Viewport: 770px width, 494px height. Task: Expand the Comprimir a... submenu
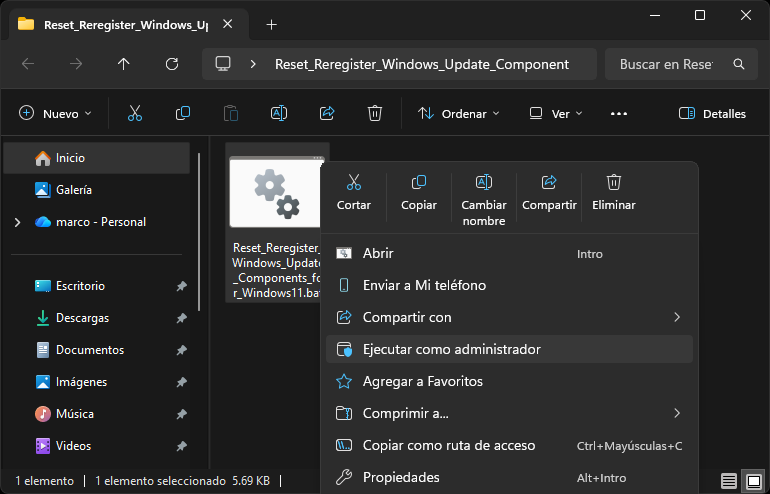pyautogui.click(x=677, y=413)
